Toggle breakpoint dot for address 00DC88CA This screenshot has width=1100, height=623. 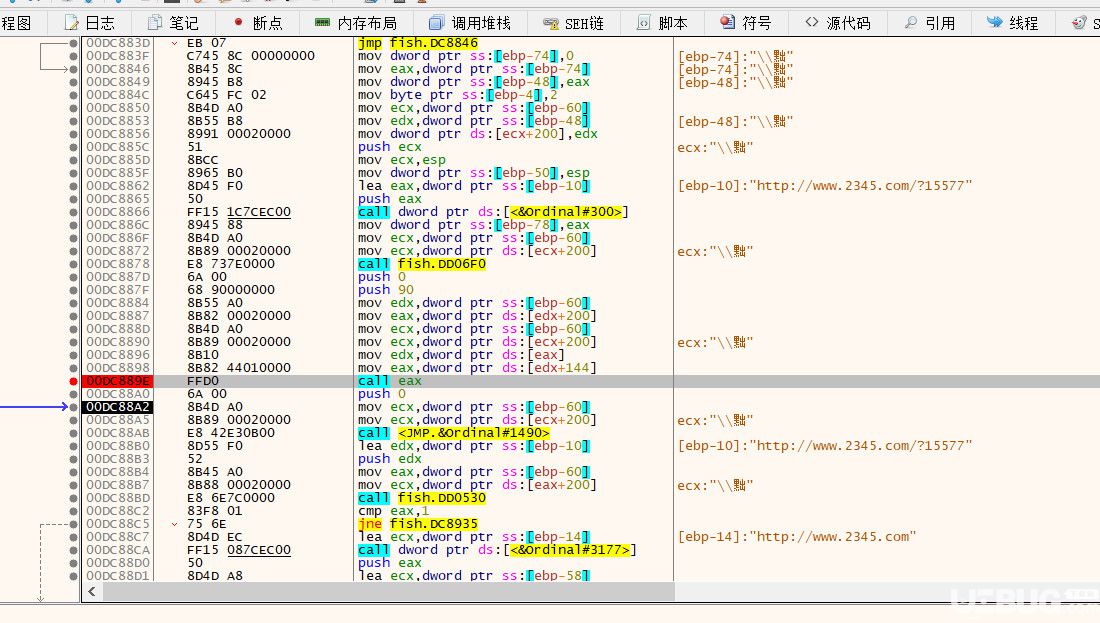pos(73,550)
